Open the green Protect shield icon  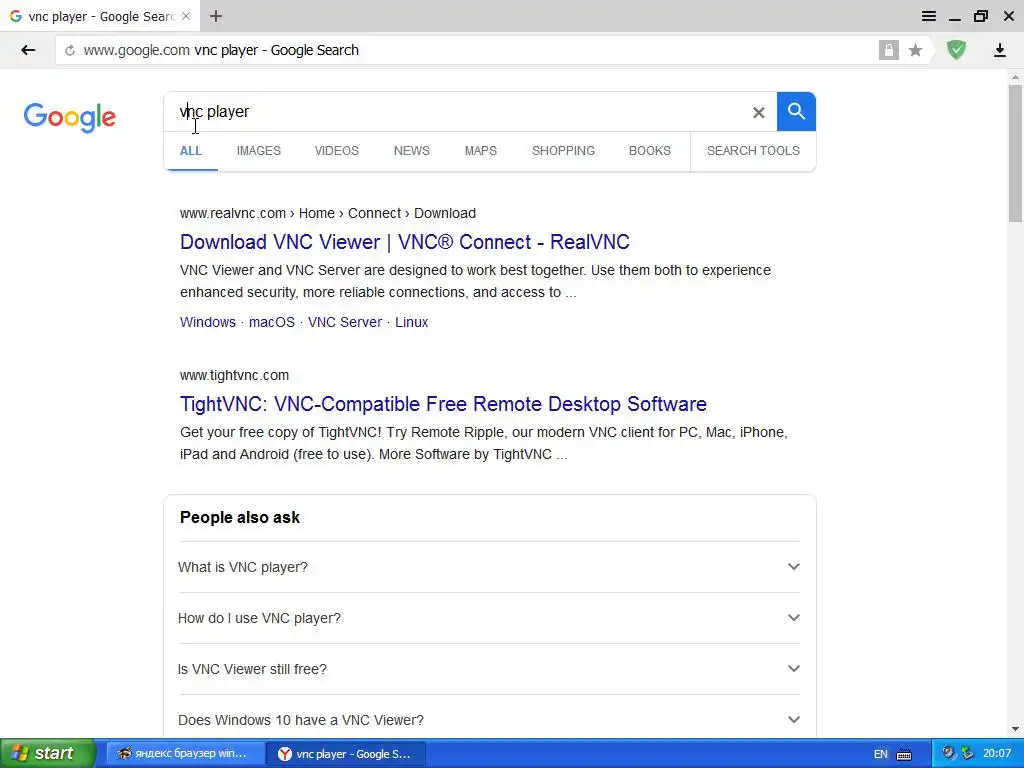[x=956, y=50]
